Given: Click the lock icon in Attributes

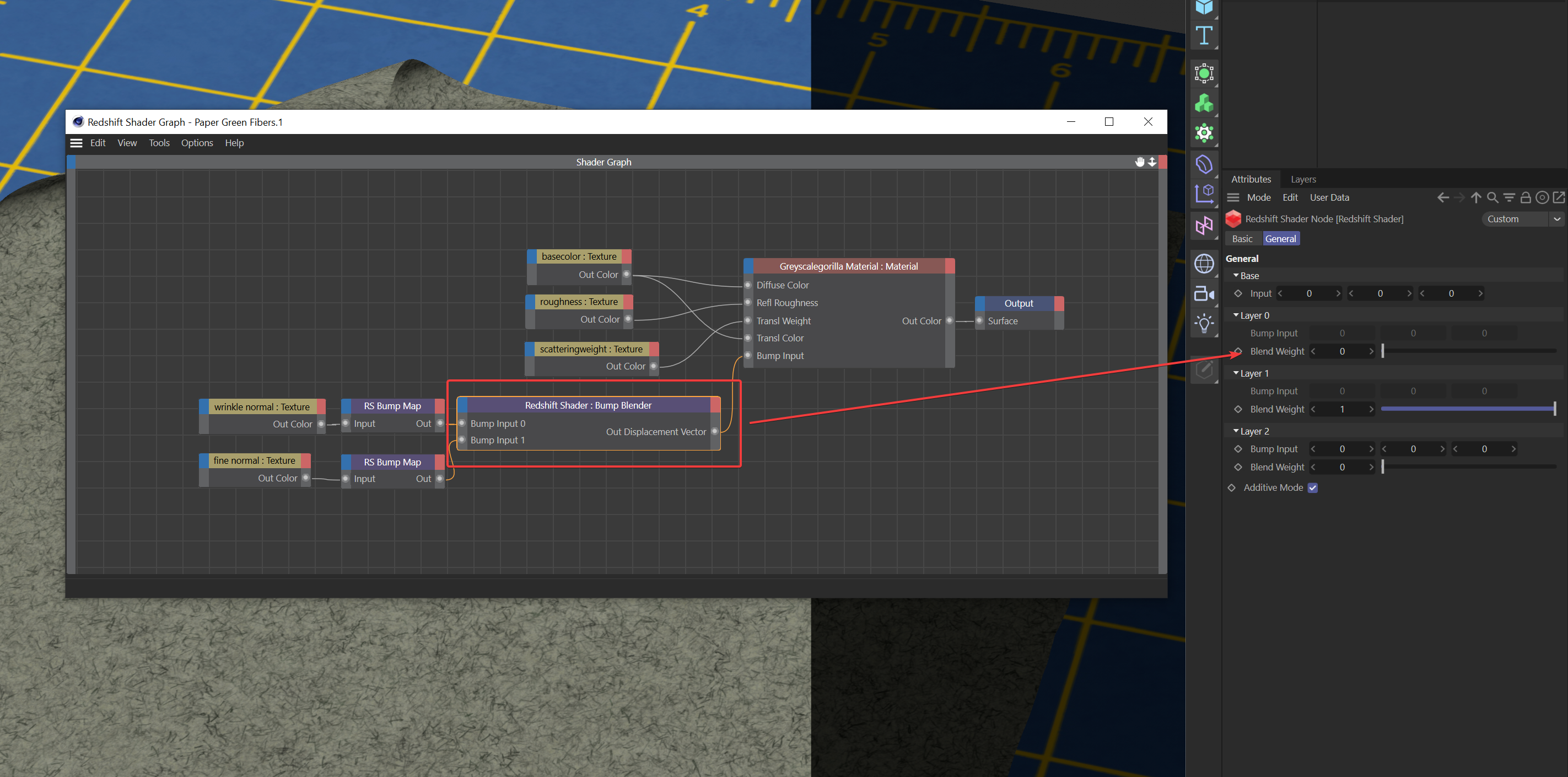Looking at the screenshot, I should point(1525,197).
